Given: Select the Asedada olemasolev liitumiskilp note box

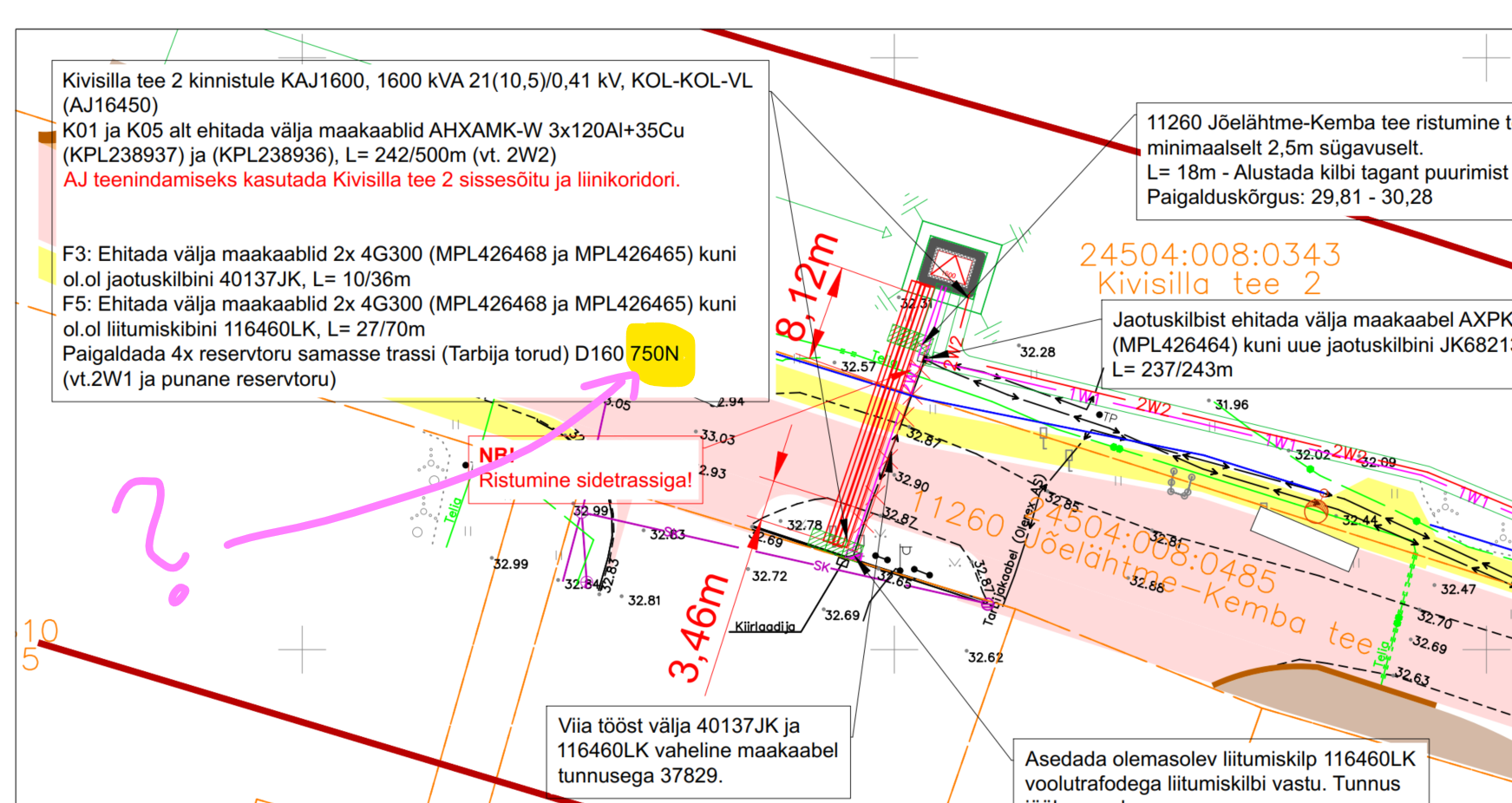Looking at the screenshot, I should [1220, 771].
